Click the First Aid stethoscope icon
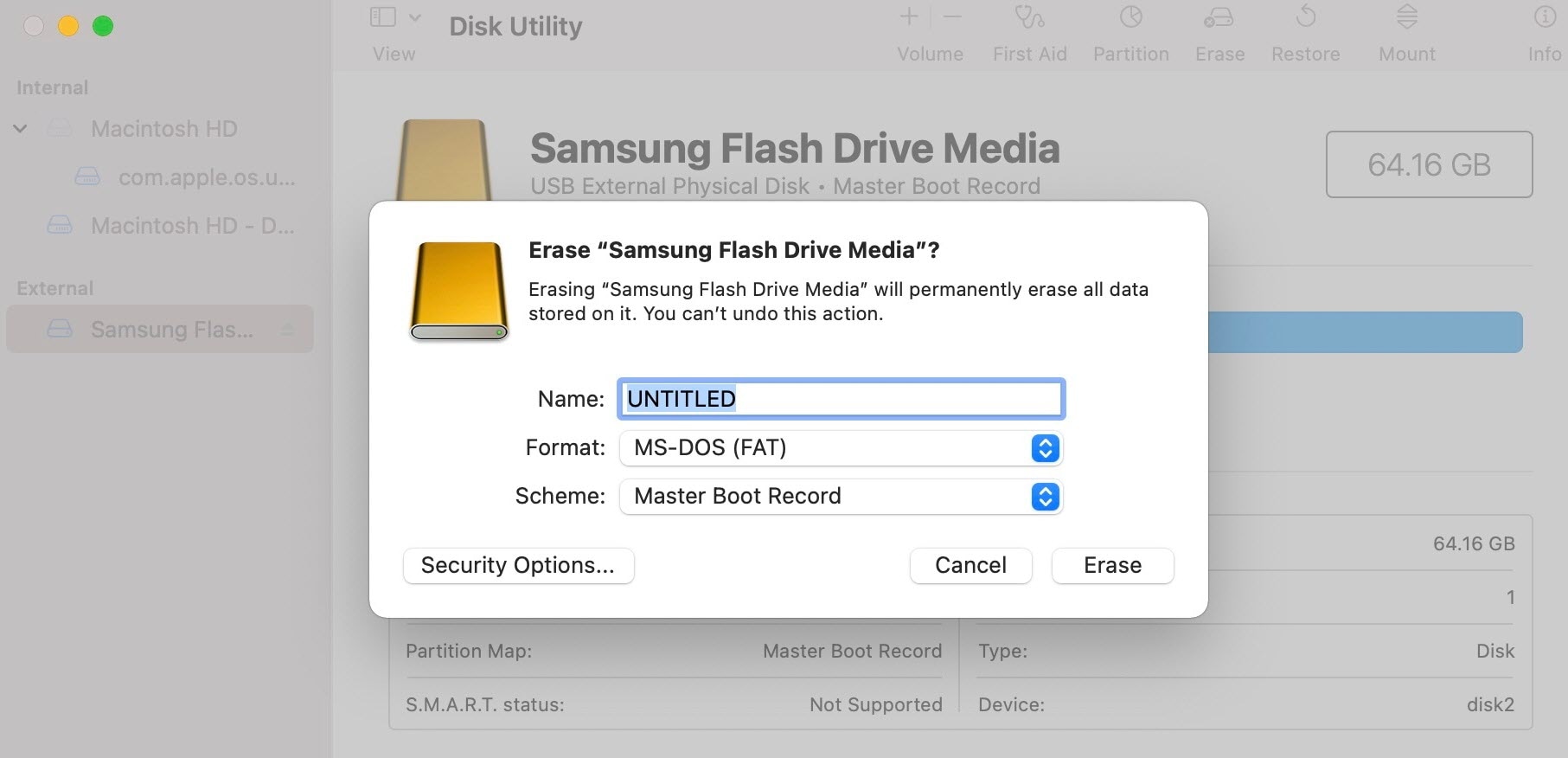 tap(1029, 17)
